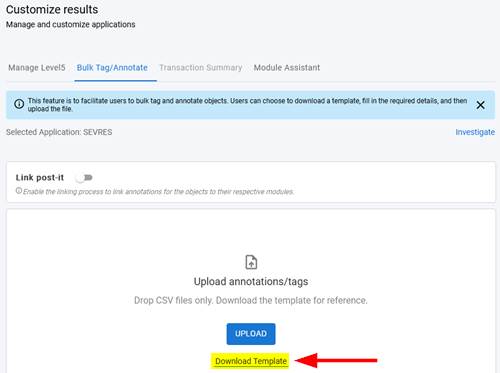Open the Module Assistant tab

(287, 68)
